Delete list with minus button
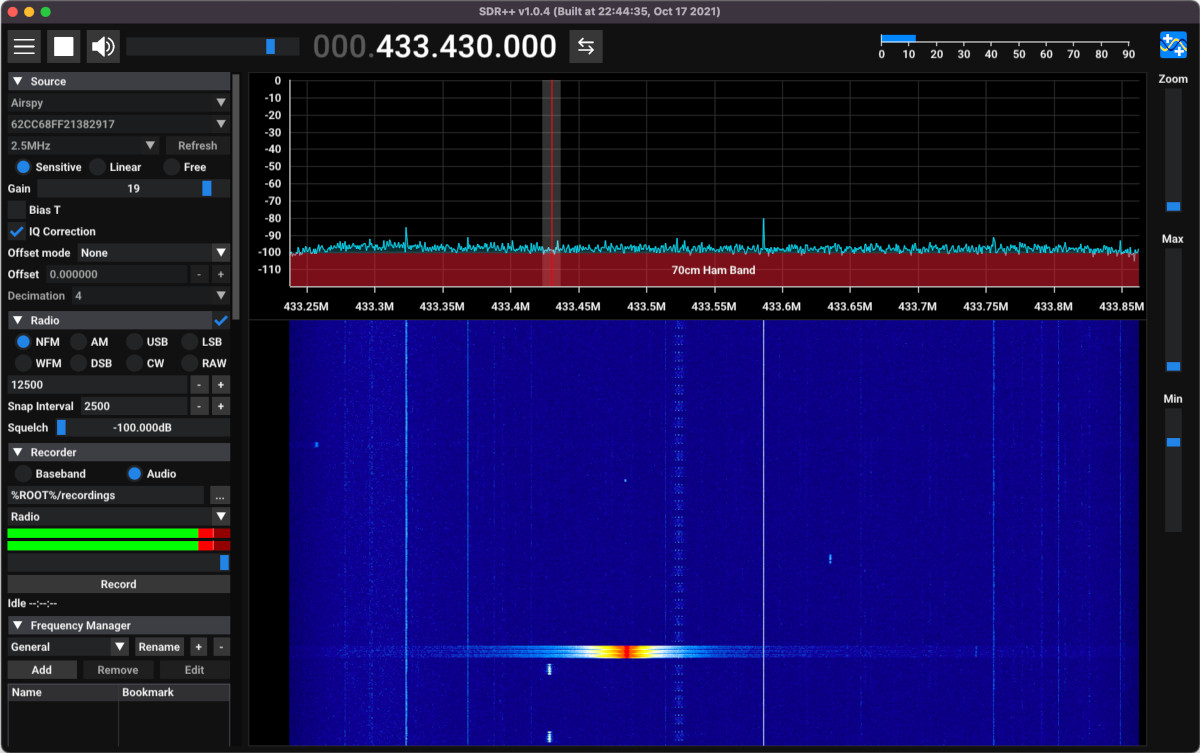1200x753 pixels. (221, 647)
